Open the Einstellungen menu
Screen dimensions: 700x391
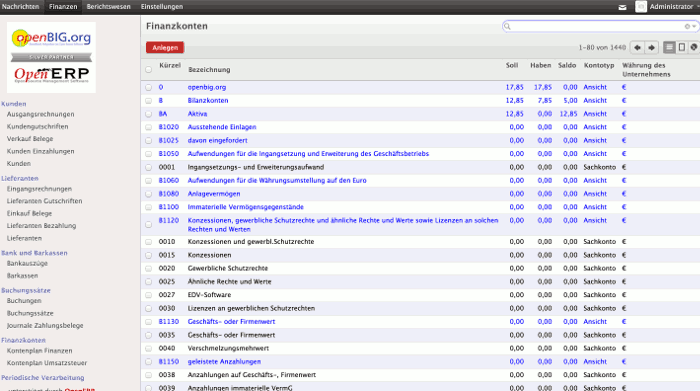pos(162,7)
